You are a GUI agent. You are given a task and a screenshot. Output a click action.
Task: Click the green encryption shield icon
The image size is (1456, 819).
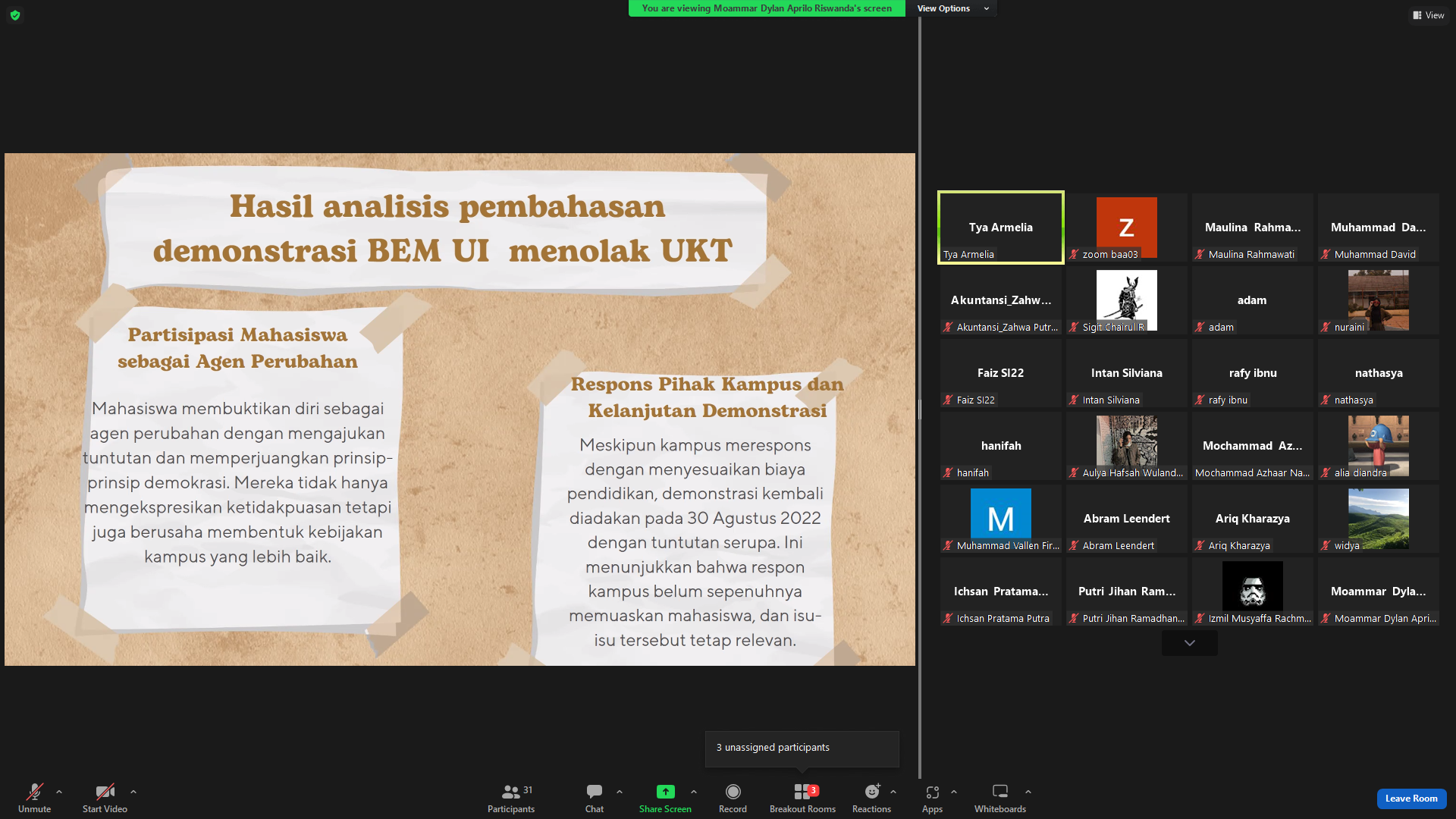(x=15, y=15)
